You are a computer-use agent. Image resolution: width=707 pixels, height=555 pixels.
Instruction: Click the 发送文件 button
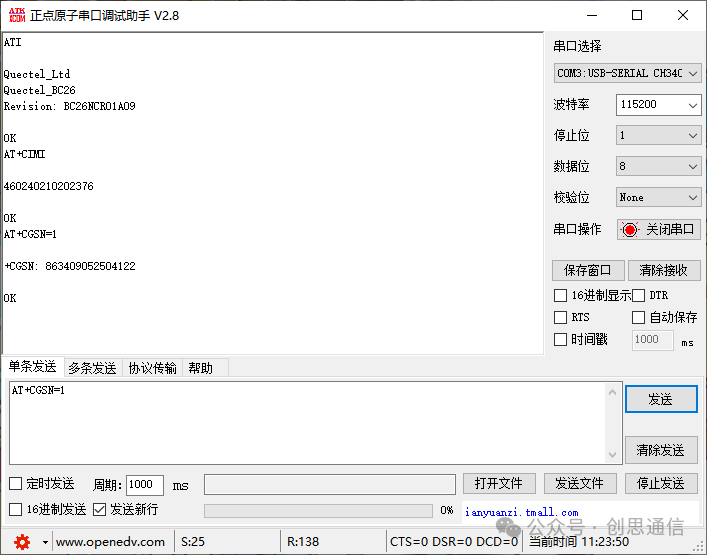[x=580, y=484]
